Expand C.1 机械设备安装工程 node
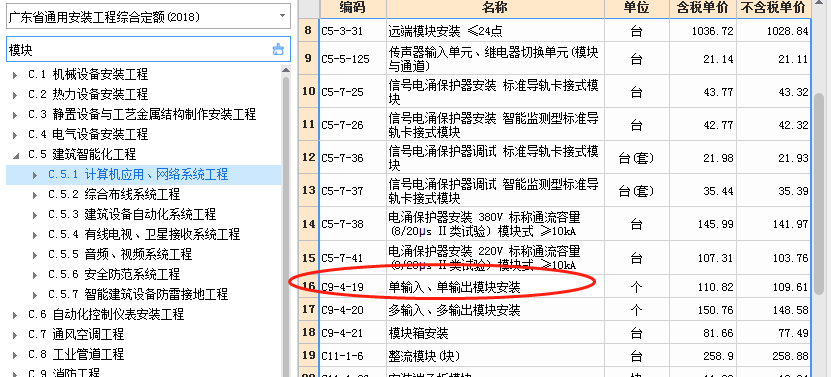Viewport: 831px width, 377px height. (15, 75)
